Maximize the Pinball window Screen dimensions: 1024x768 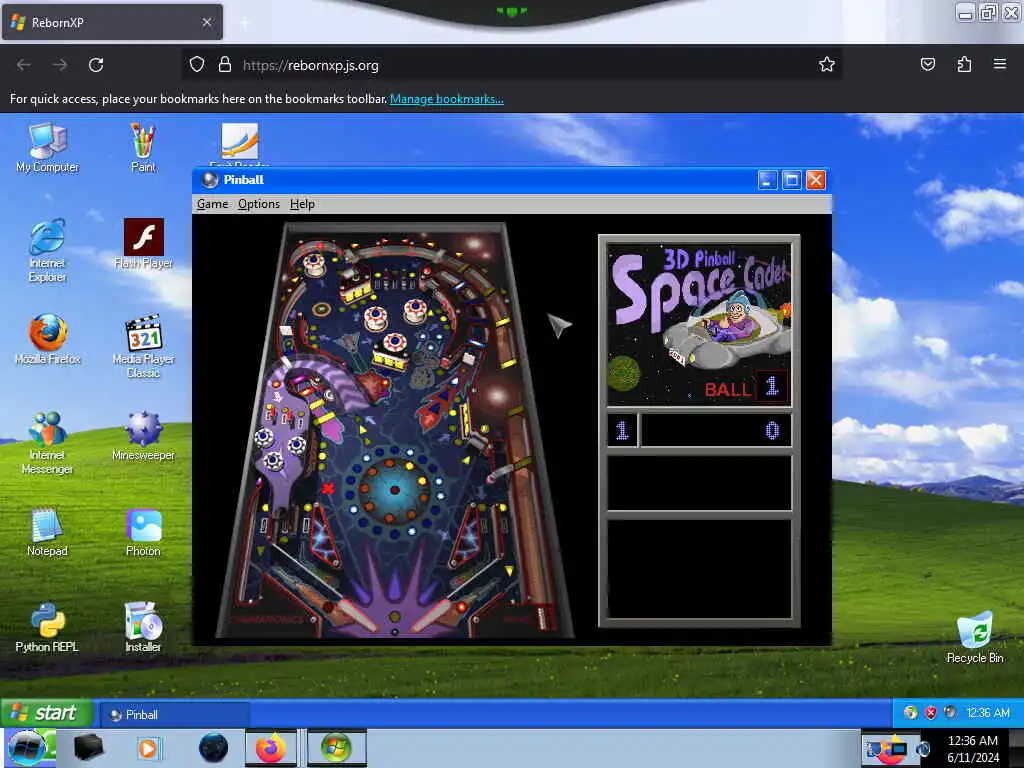792,180
